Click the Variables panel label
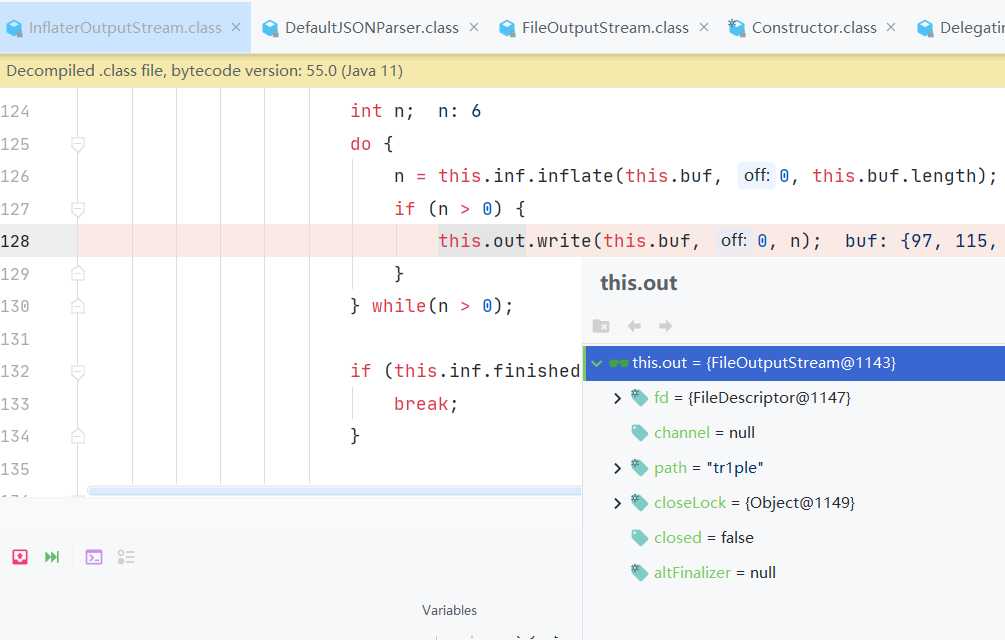Viewport: 1005px width, 640px height. click(x=449, y=611)
